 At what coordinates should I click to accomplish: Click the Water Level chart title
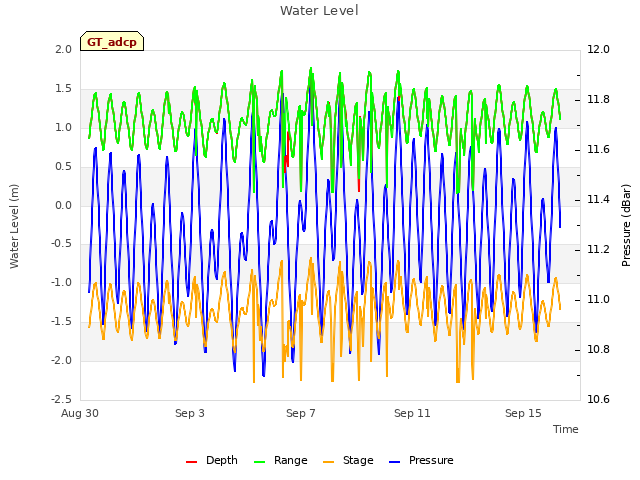pyautogui.click(x=319, y=10)
